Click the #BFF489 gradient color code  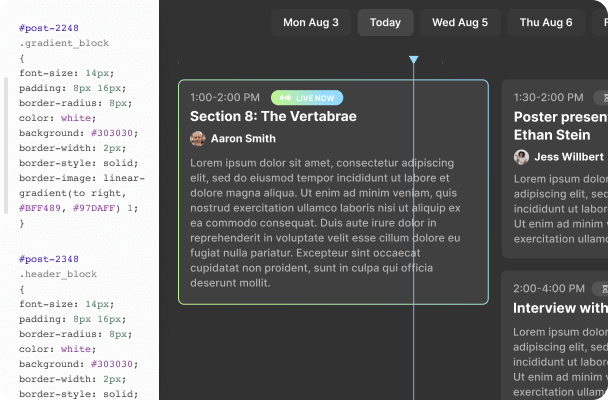[40, 208]
